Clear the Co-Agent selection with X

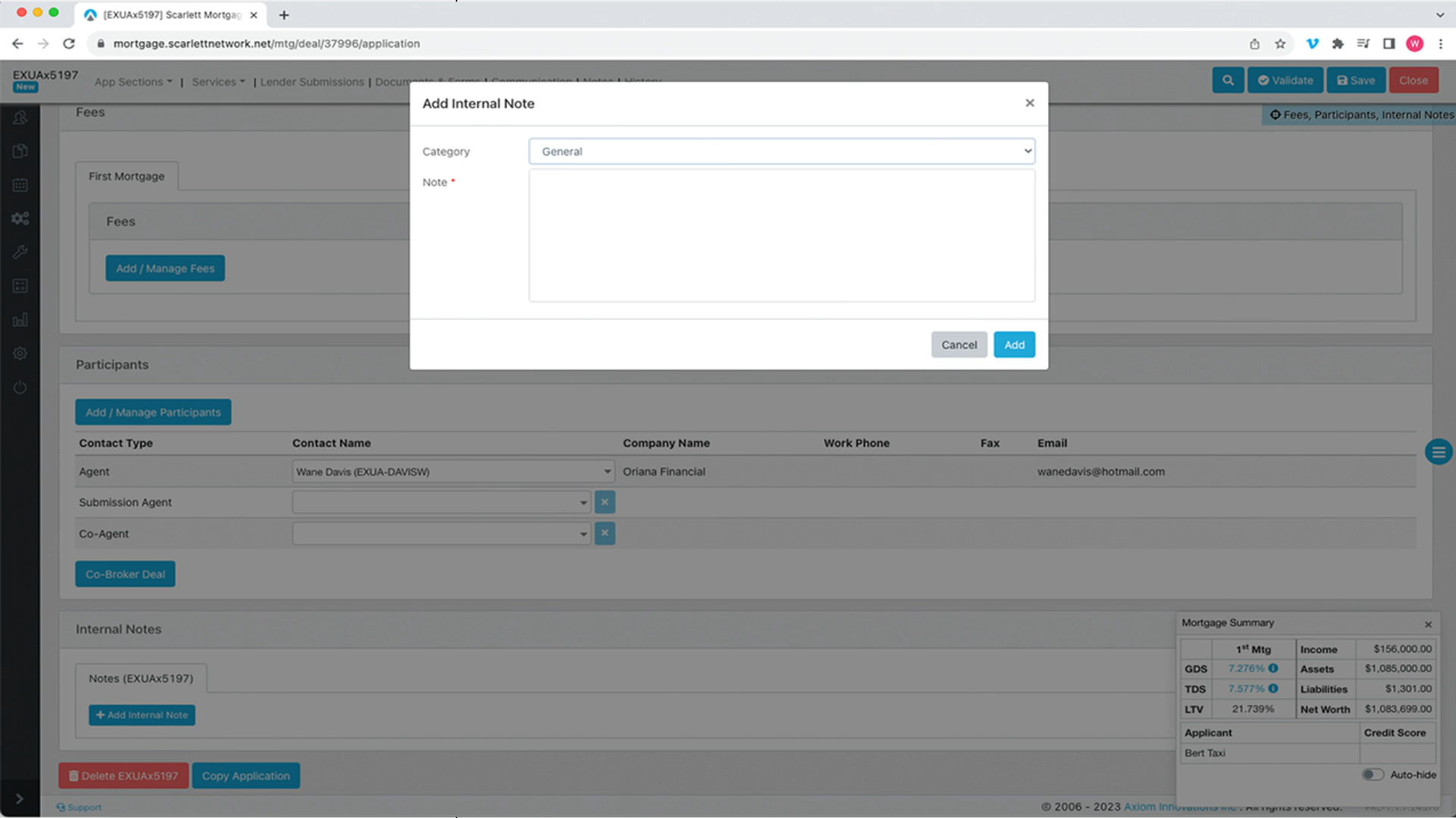pyautogui.click(x=604, y=534)
